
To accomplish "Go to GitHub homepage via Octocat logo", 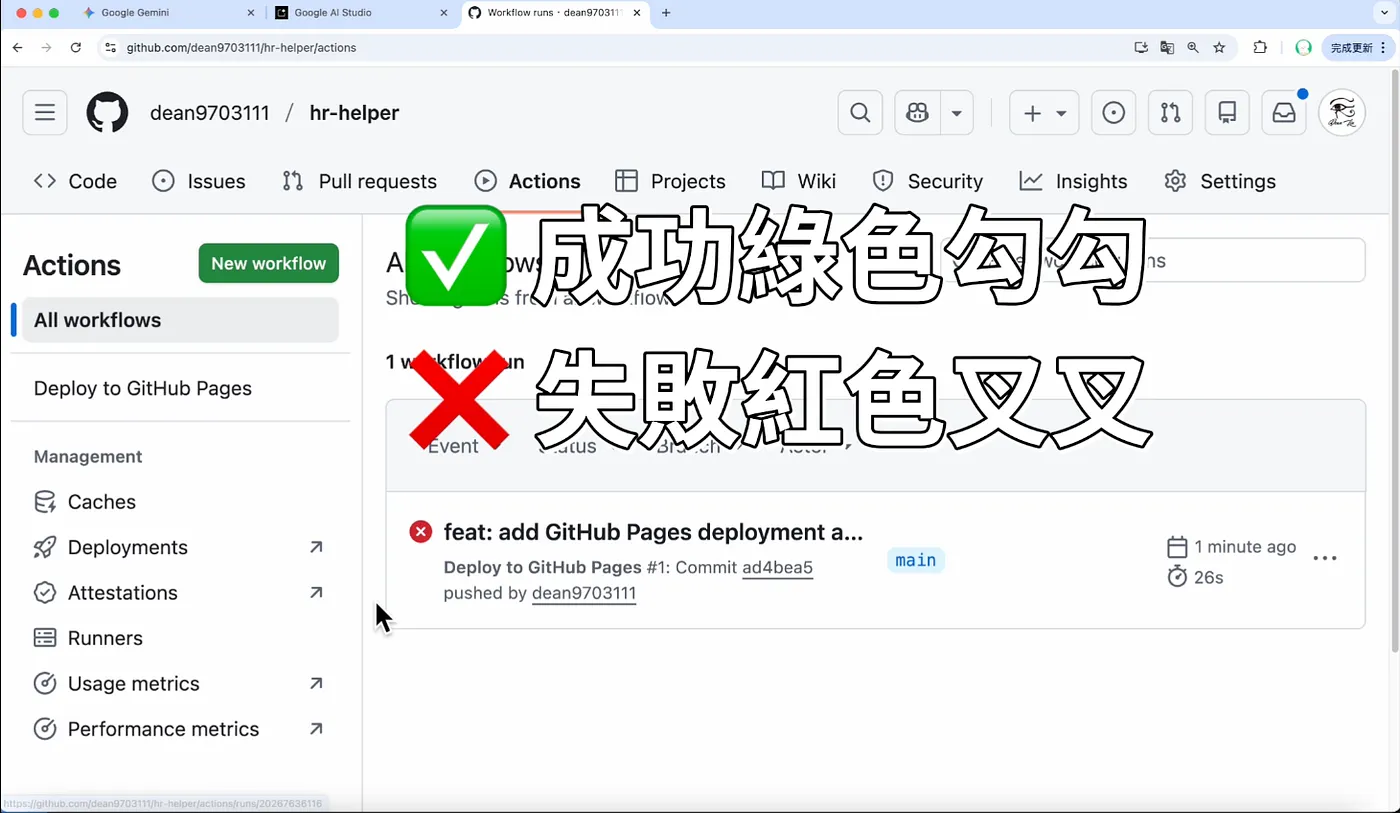I will (x=107, y=113).
